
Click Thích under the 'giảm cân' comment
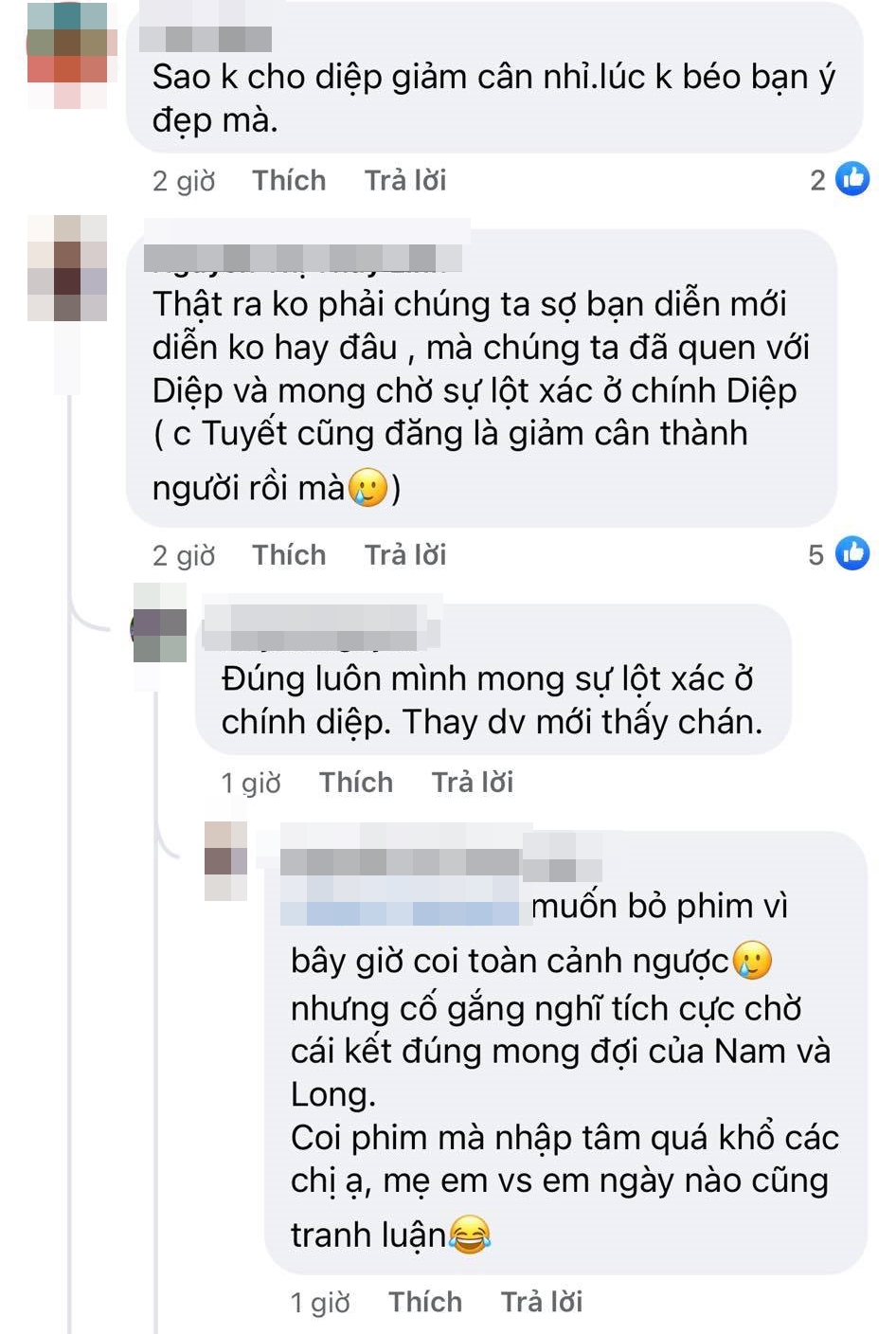click(289, 180)
